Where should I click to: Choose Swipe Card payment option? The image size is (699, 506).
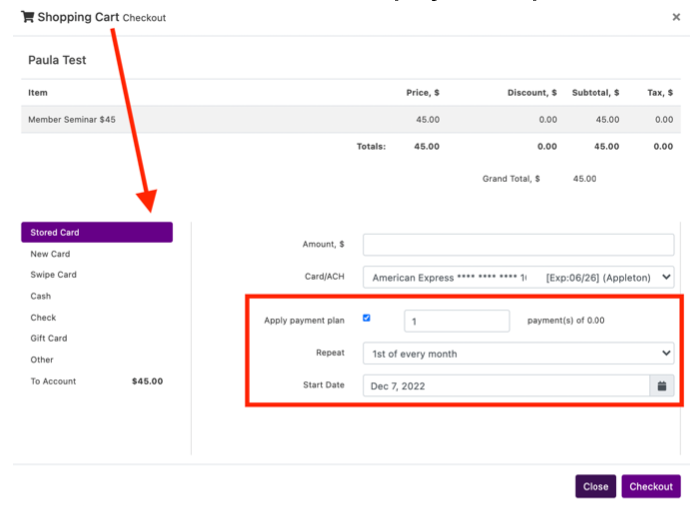(54, 275)
